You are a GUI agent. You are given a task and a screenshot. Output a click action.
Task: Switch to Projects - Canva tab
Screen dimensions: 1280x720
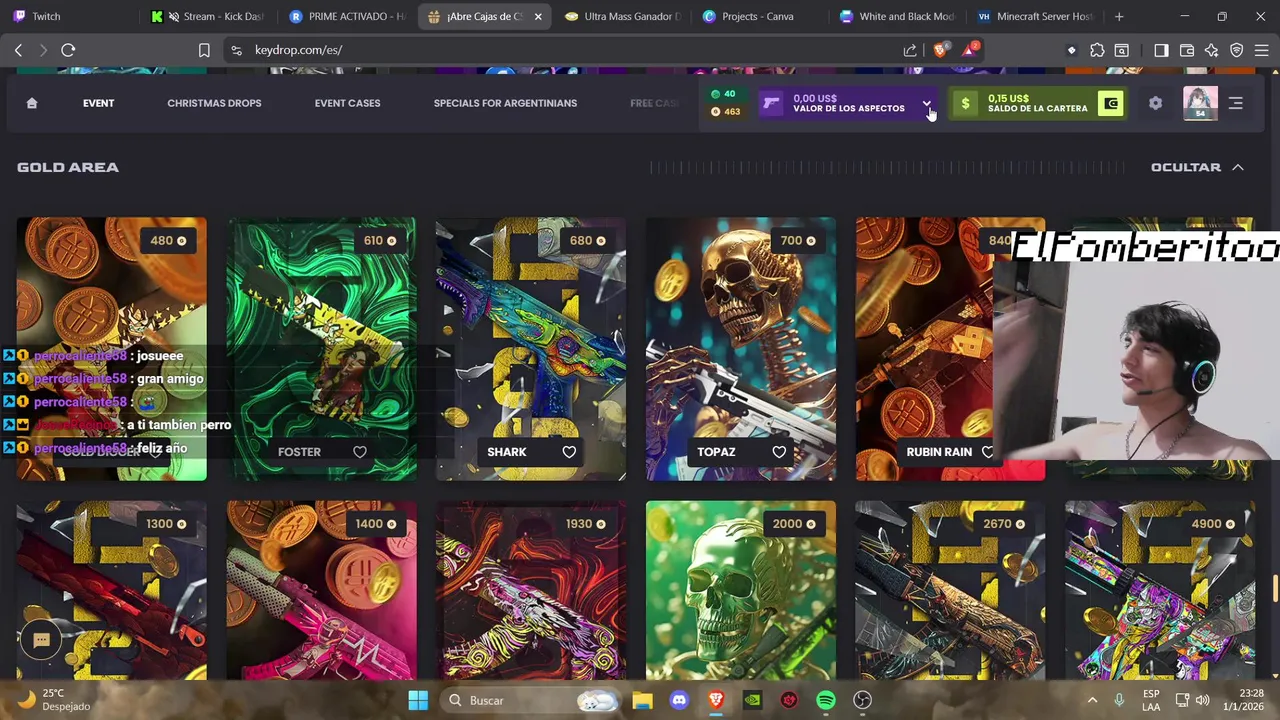tap(759, 16)
